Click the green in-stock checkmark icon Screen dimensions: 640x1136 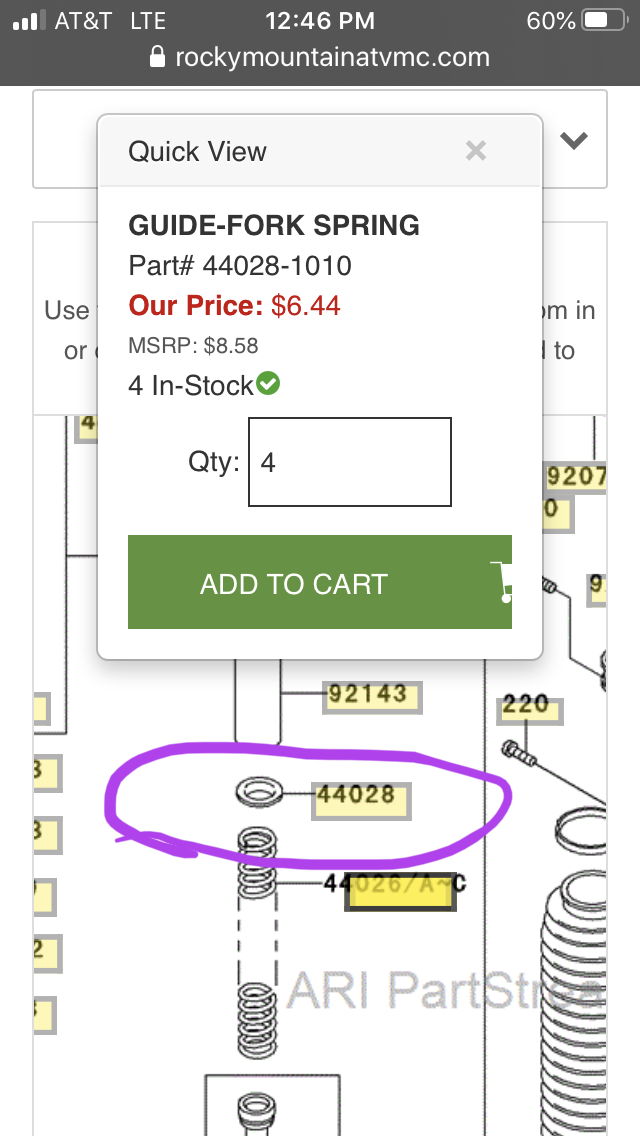pos(268,384)
